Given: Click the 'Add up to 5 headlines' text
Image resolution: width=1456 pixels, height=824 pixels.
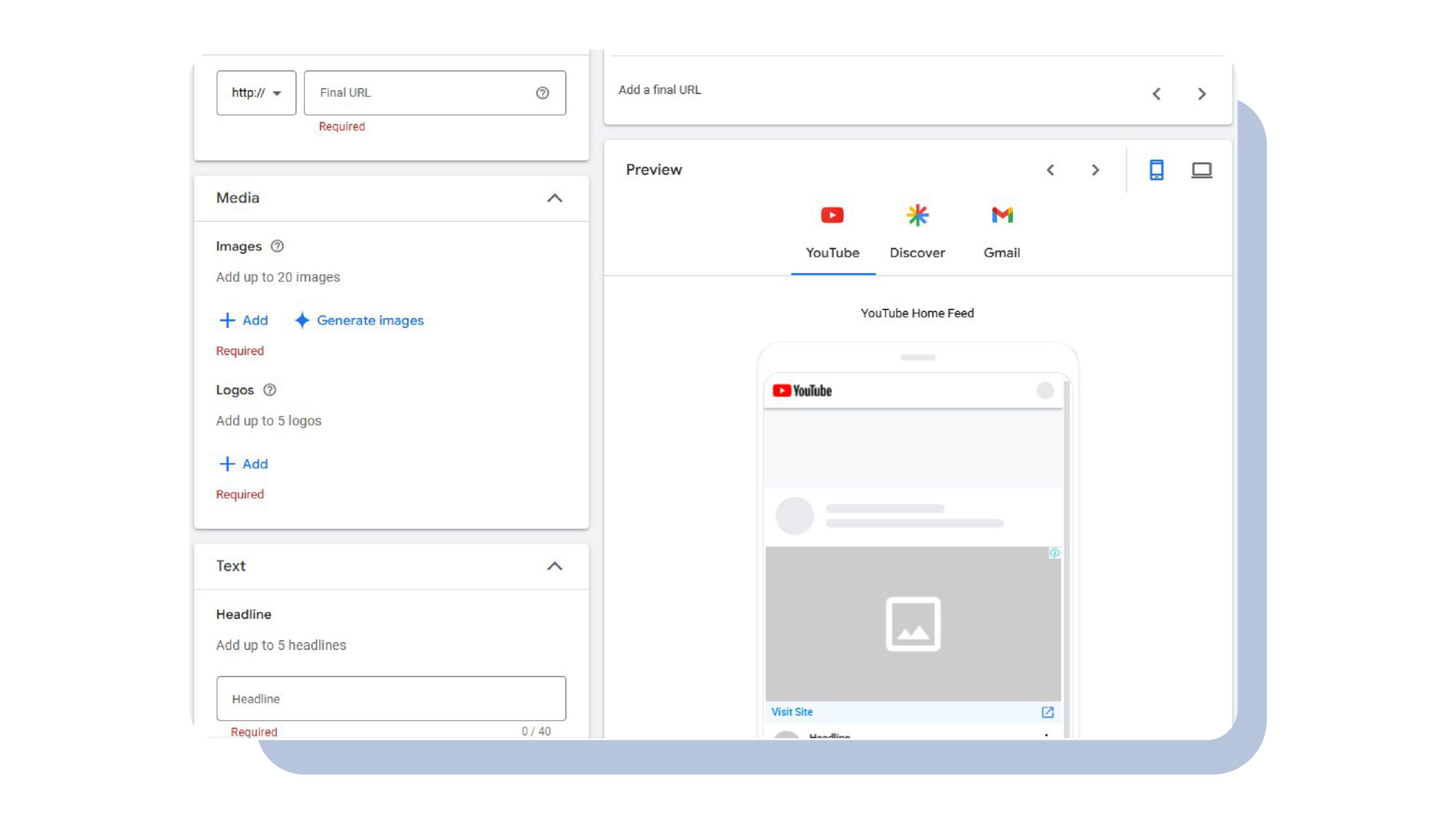Looking at the screenshot, I should point(281,645).
